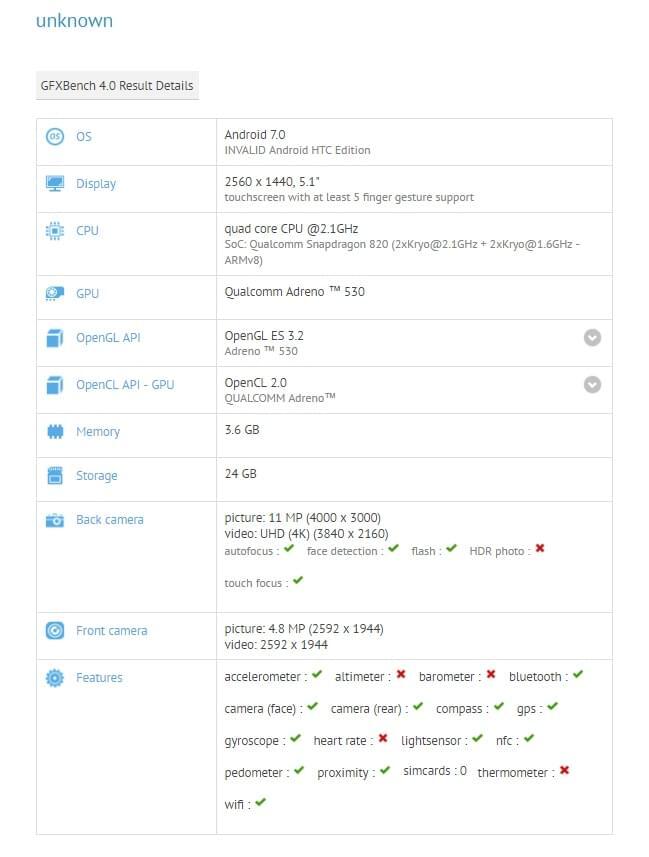Click the Back camera icon

click(x=55, y=520)
